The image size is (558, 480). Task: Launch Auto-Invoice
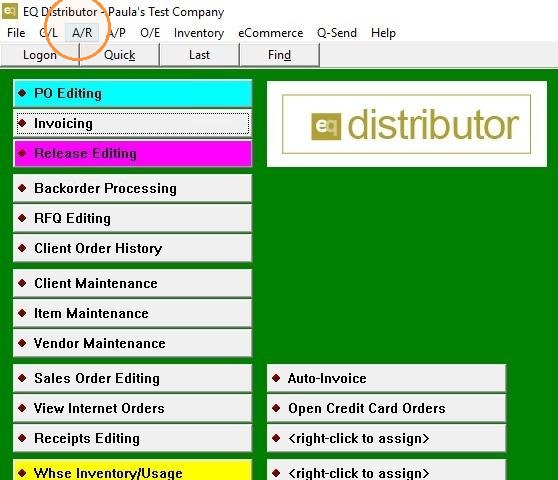click(x=386, y=378)
